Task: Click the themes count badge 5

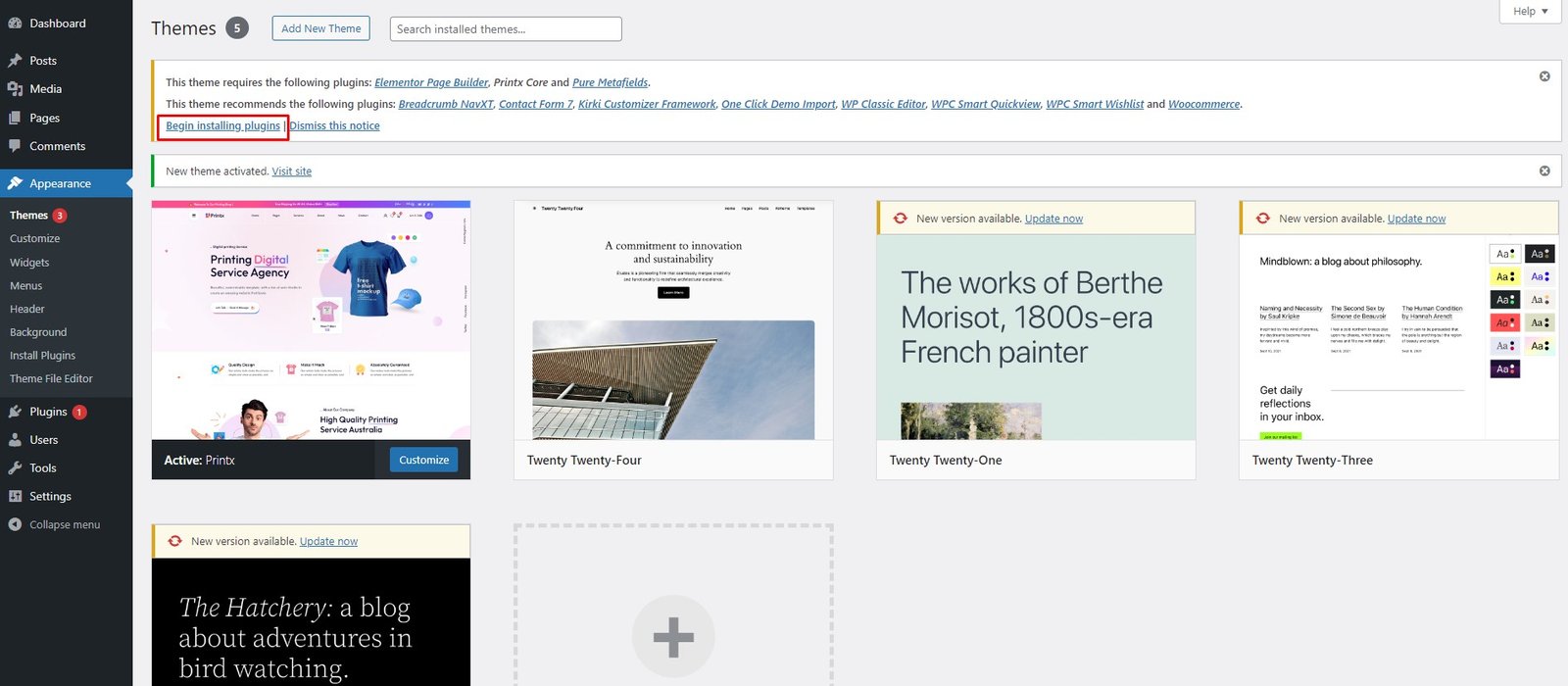Action: pyautogui.click(x=237, y=28)
